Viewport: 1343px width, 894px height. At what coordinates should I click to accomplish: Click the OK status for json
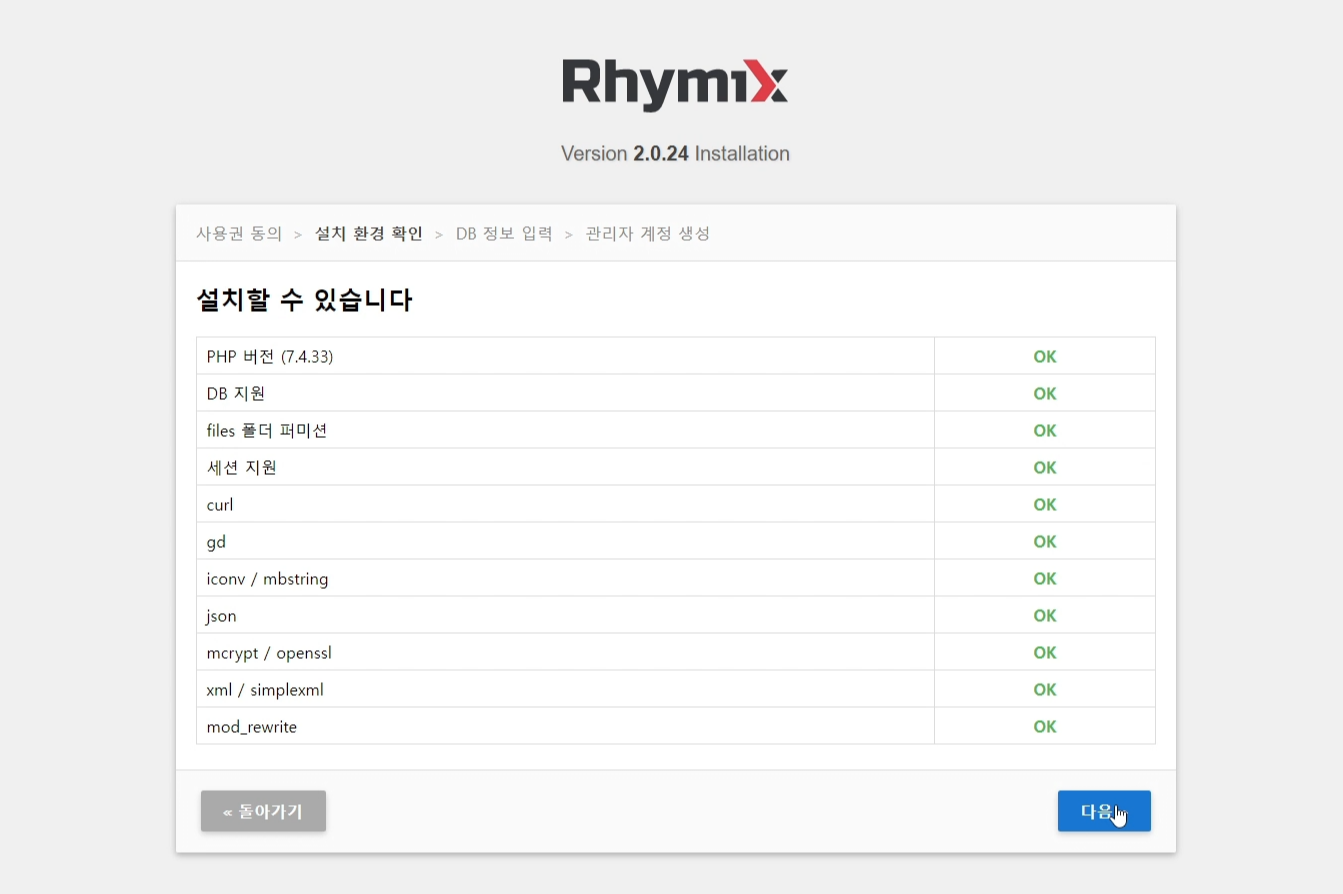click(1045, 616)
